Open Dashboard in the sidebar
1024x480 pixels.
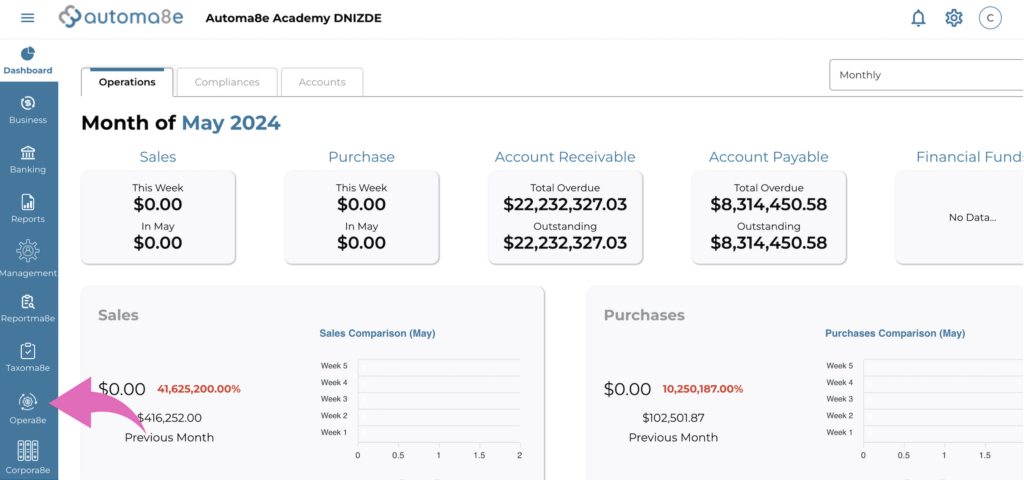[x=28, y=60]
